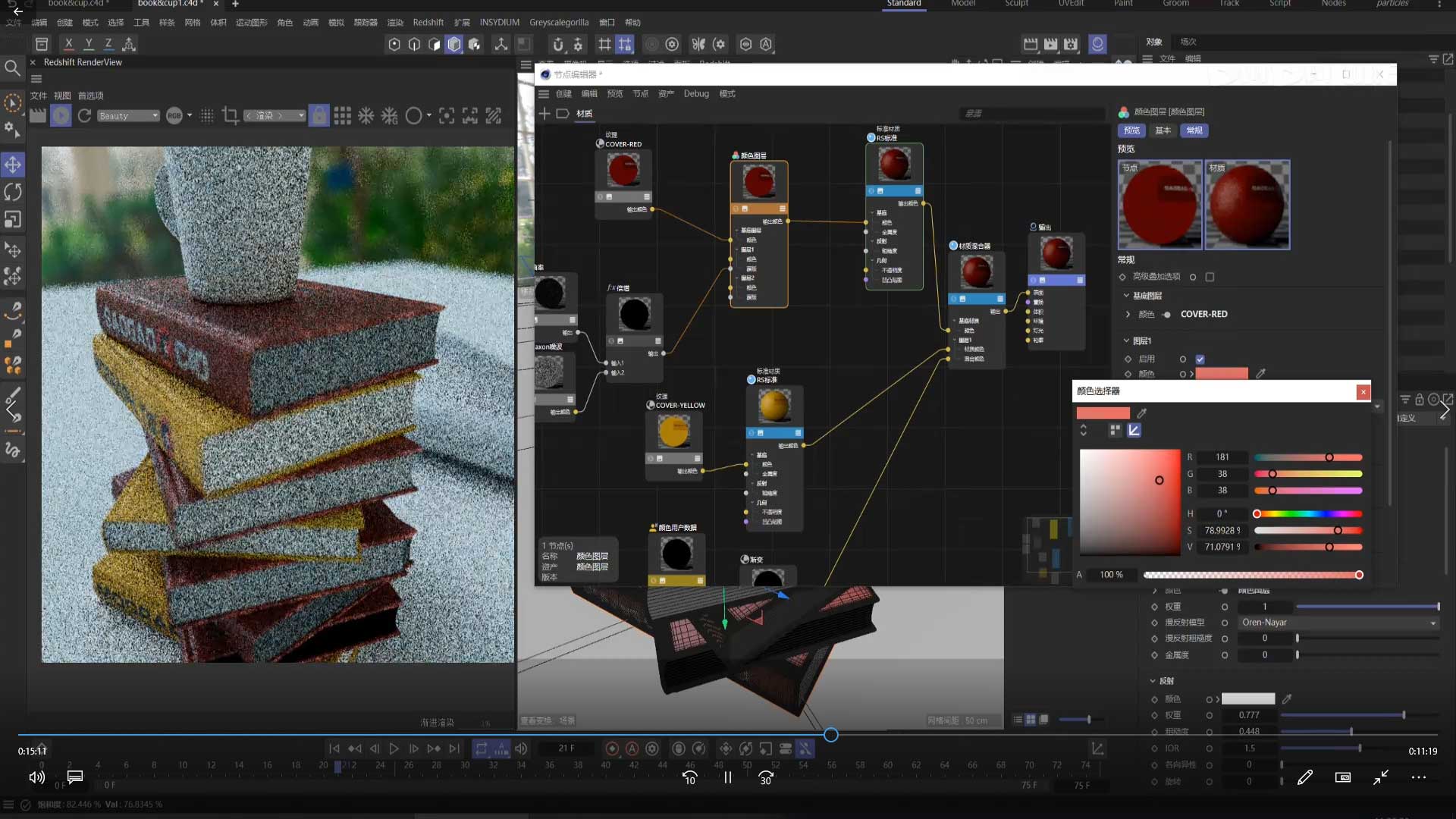
Task: Toggle the X axis lock icon
Action: 69,44
